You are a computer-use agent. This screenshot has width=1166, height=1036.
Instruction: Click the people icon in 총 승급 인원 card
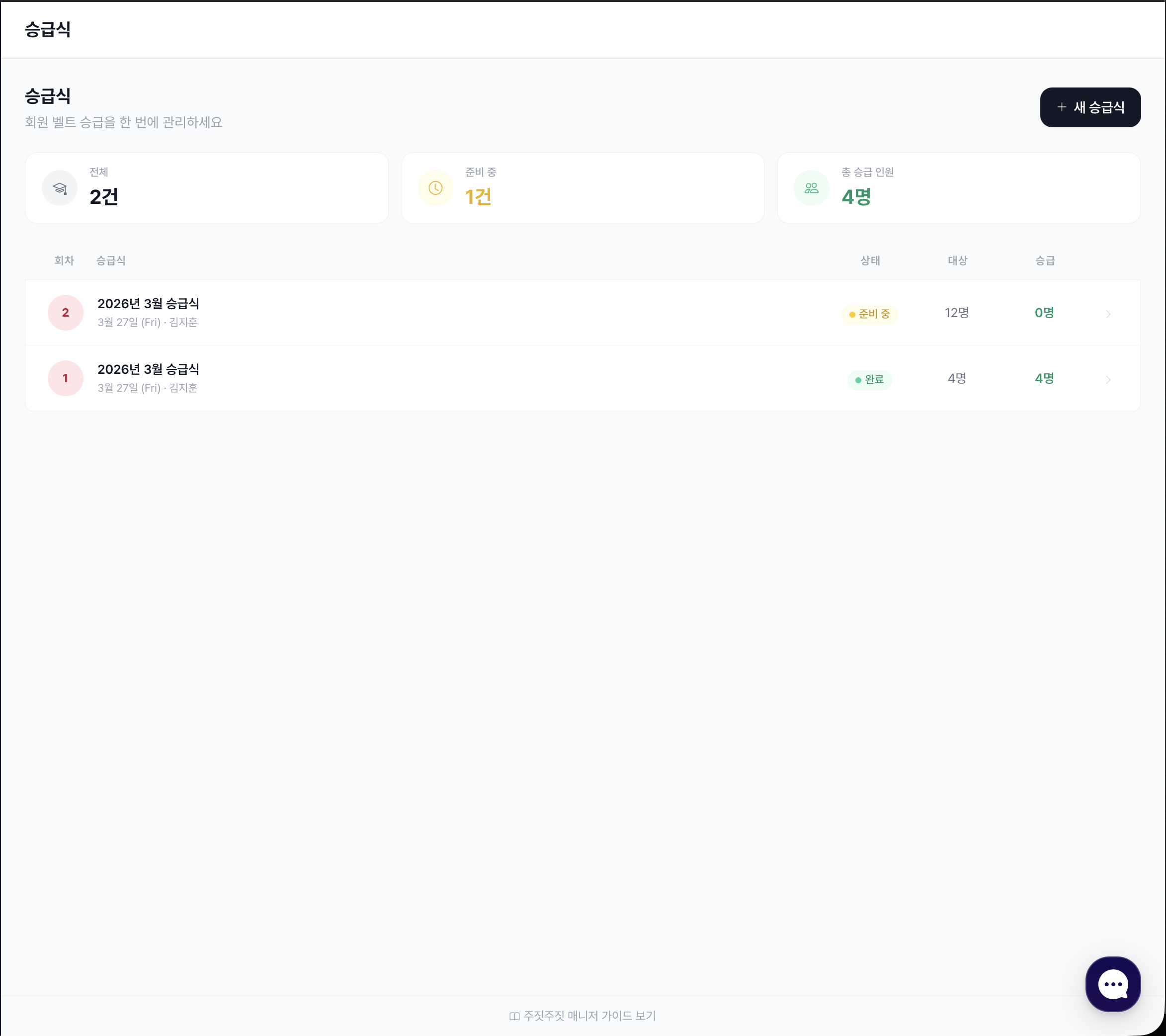coord(811,188)
